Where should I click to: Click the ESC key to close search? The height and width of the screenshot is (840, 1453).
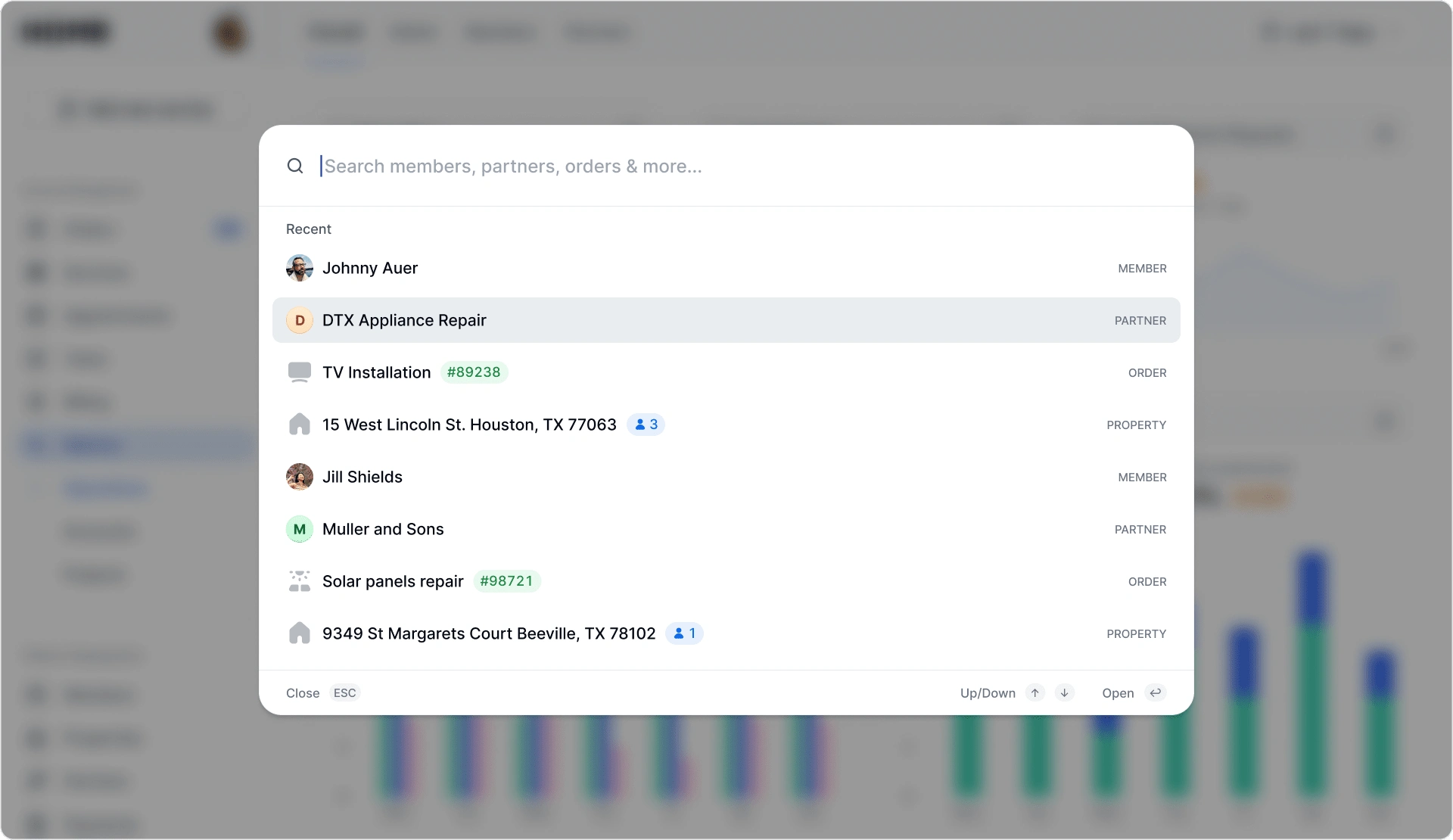[344, 693]
